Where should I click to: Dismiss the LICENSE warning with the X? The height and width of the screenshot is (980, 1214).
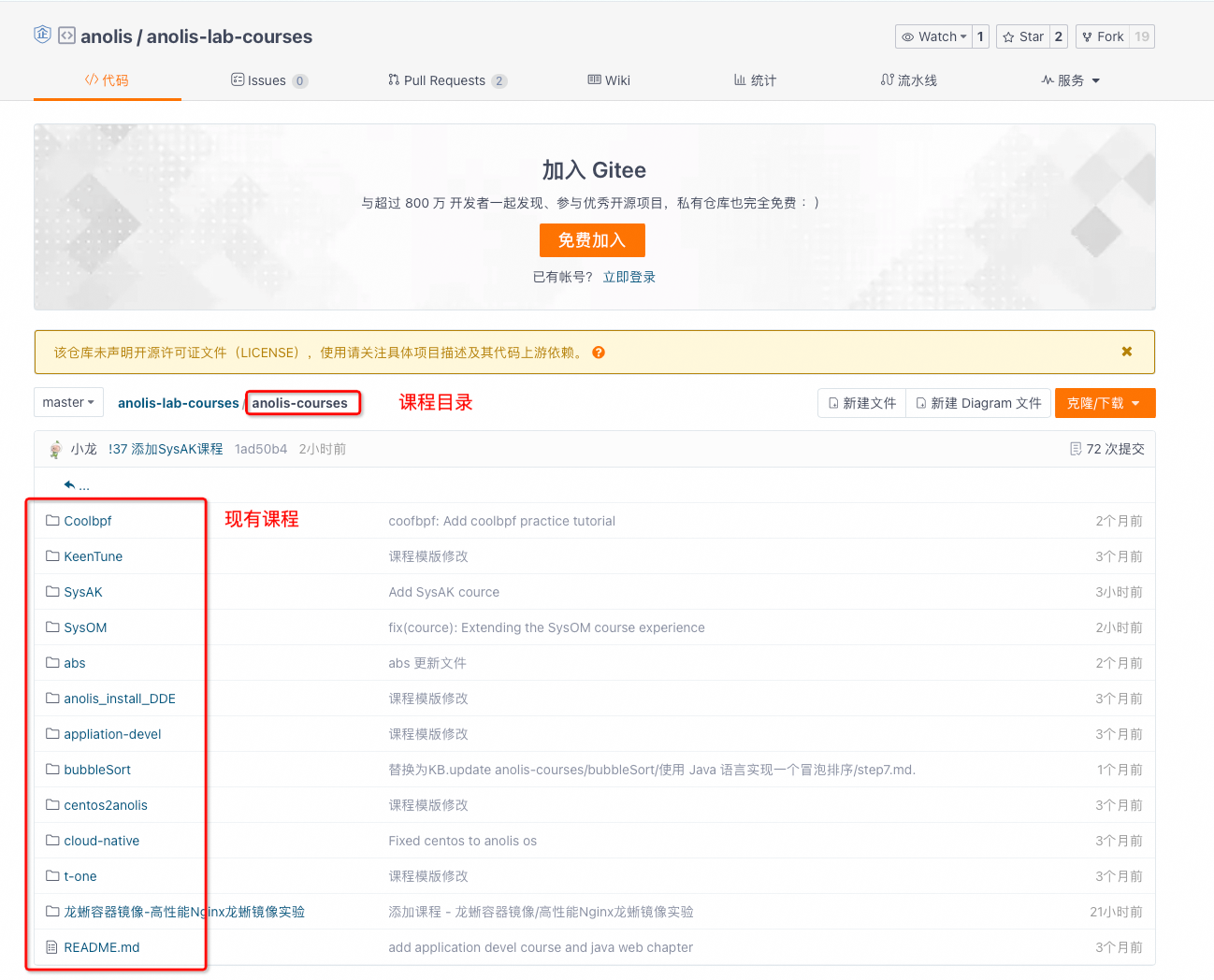click(x=1127, y=352)
